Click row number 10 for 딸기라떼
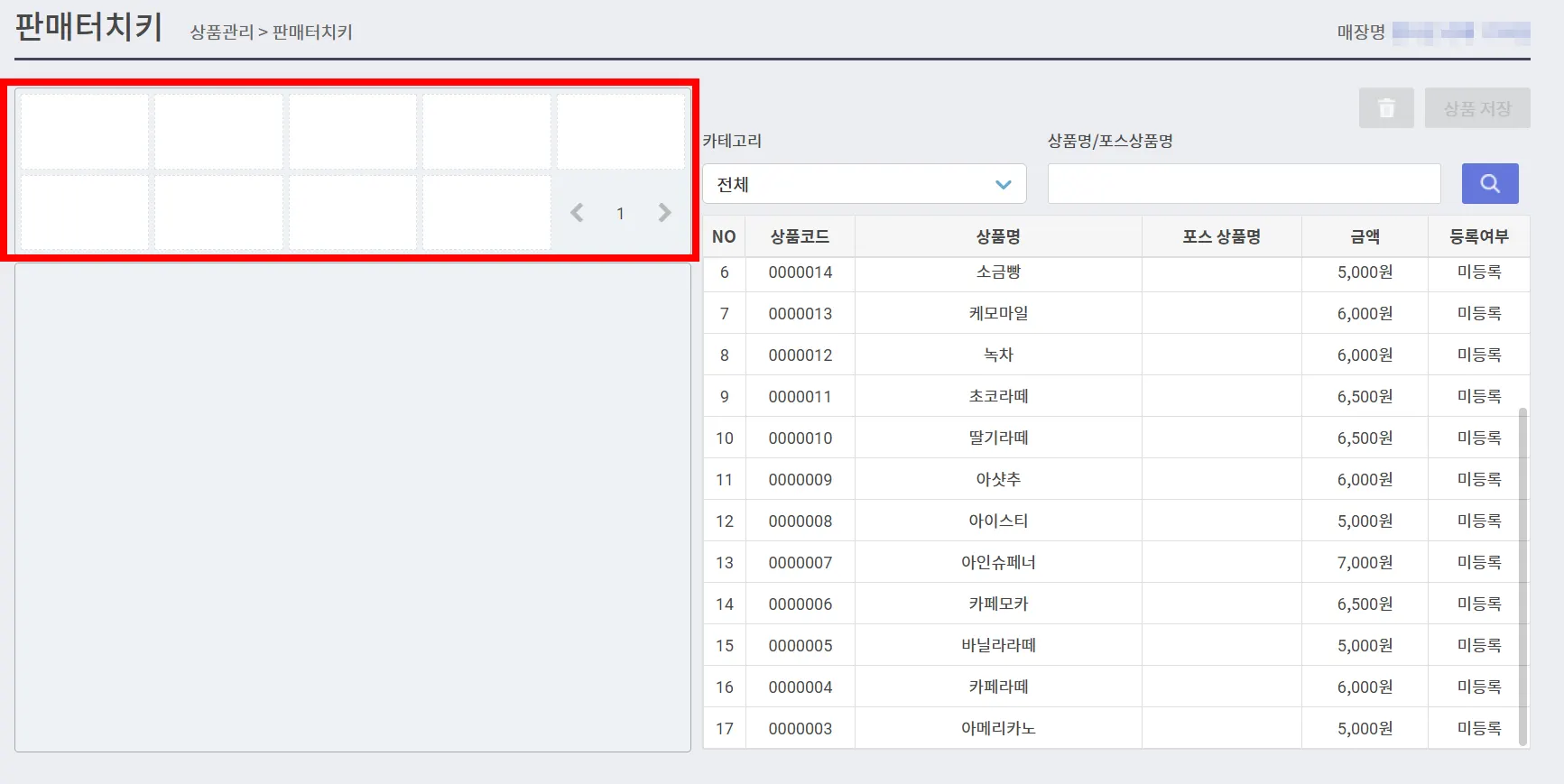Screen dimensions: 1564x784 pos(725,438)
